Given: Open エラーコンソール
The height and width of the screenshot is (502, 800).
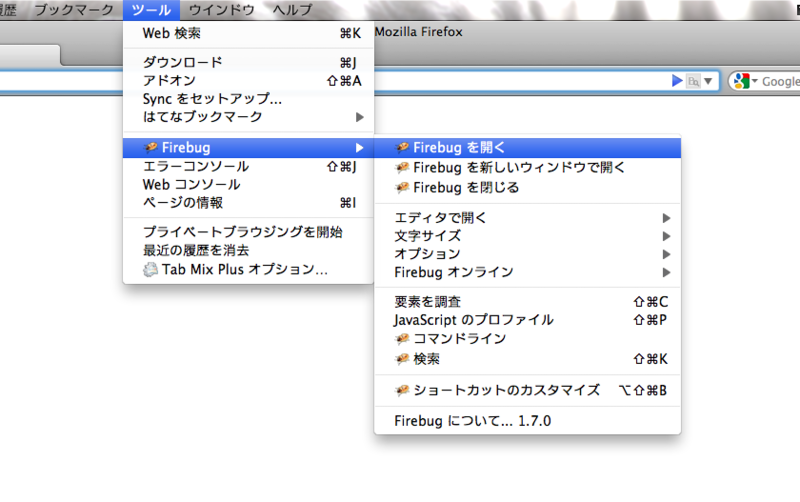Looking at the screenshot, I should click(248, 166).
